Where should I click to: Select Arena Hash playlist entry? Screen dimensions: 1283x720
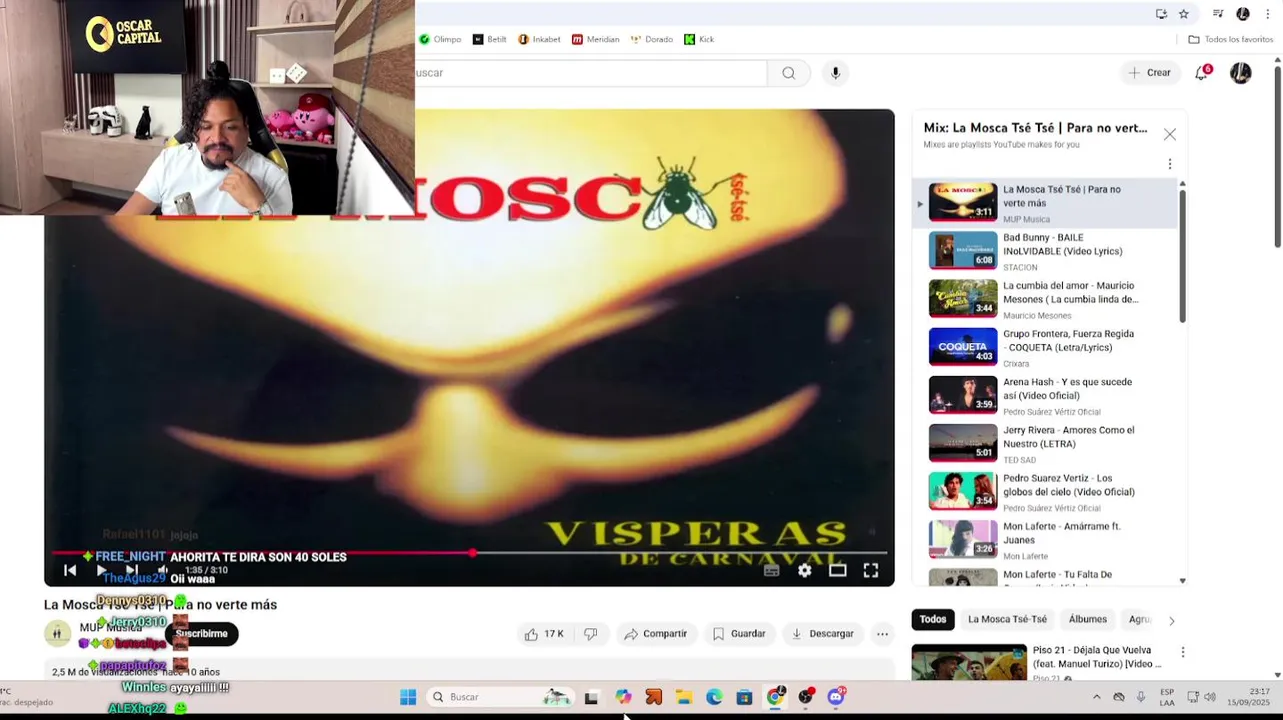tap(1045, 395)
